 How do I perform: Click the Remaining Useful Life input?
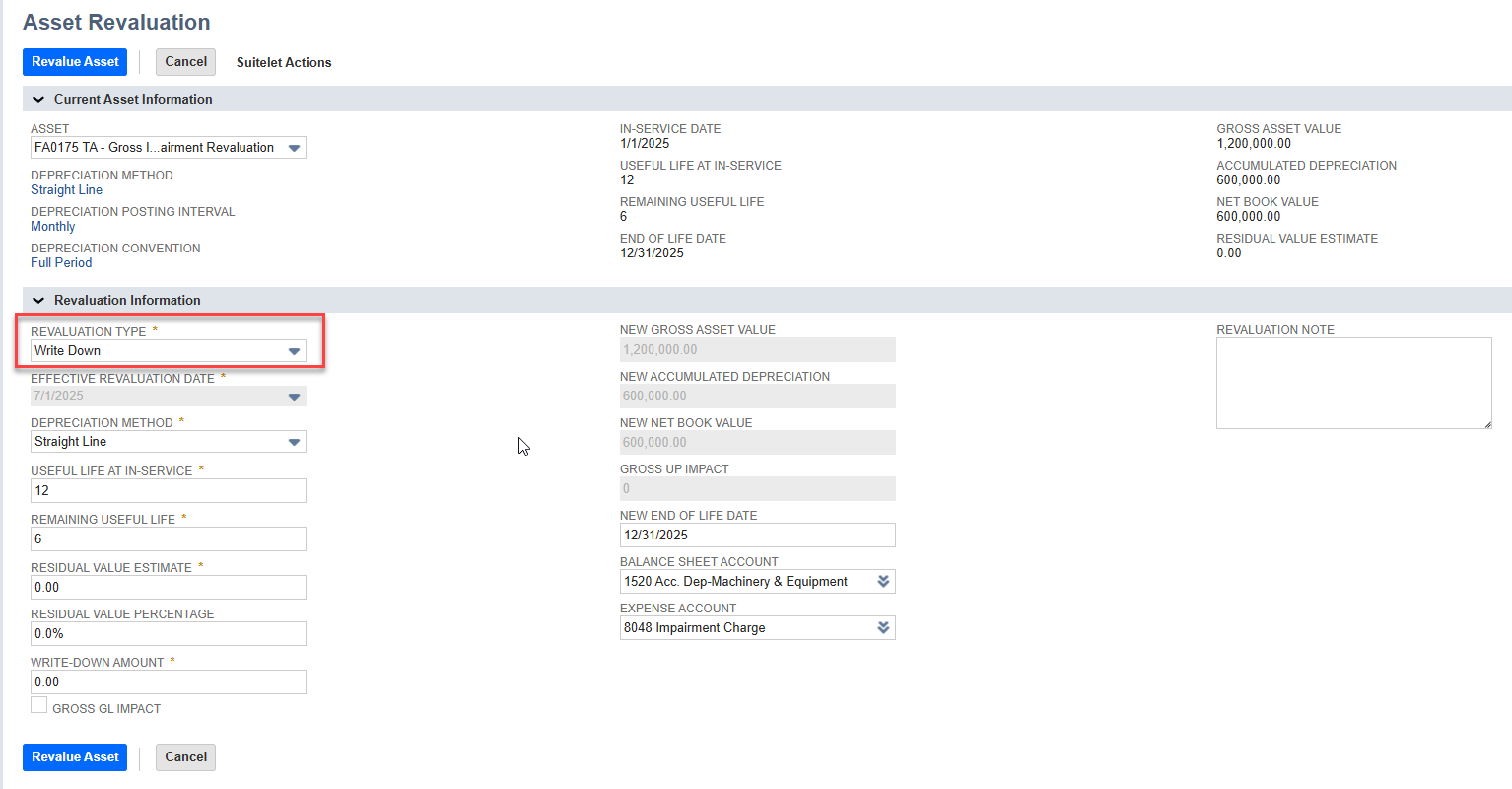[x=168, y=539]
